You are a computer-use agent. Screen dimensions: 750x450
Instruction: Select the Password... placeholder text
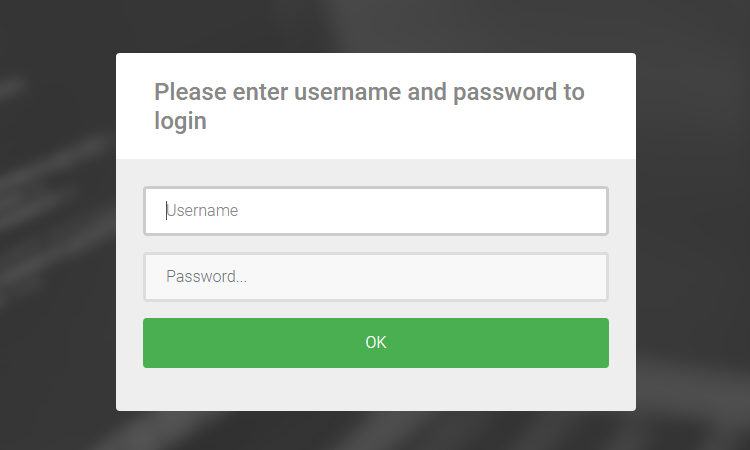tap(206, 276)
